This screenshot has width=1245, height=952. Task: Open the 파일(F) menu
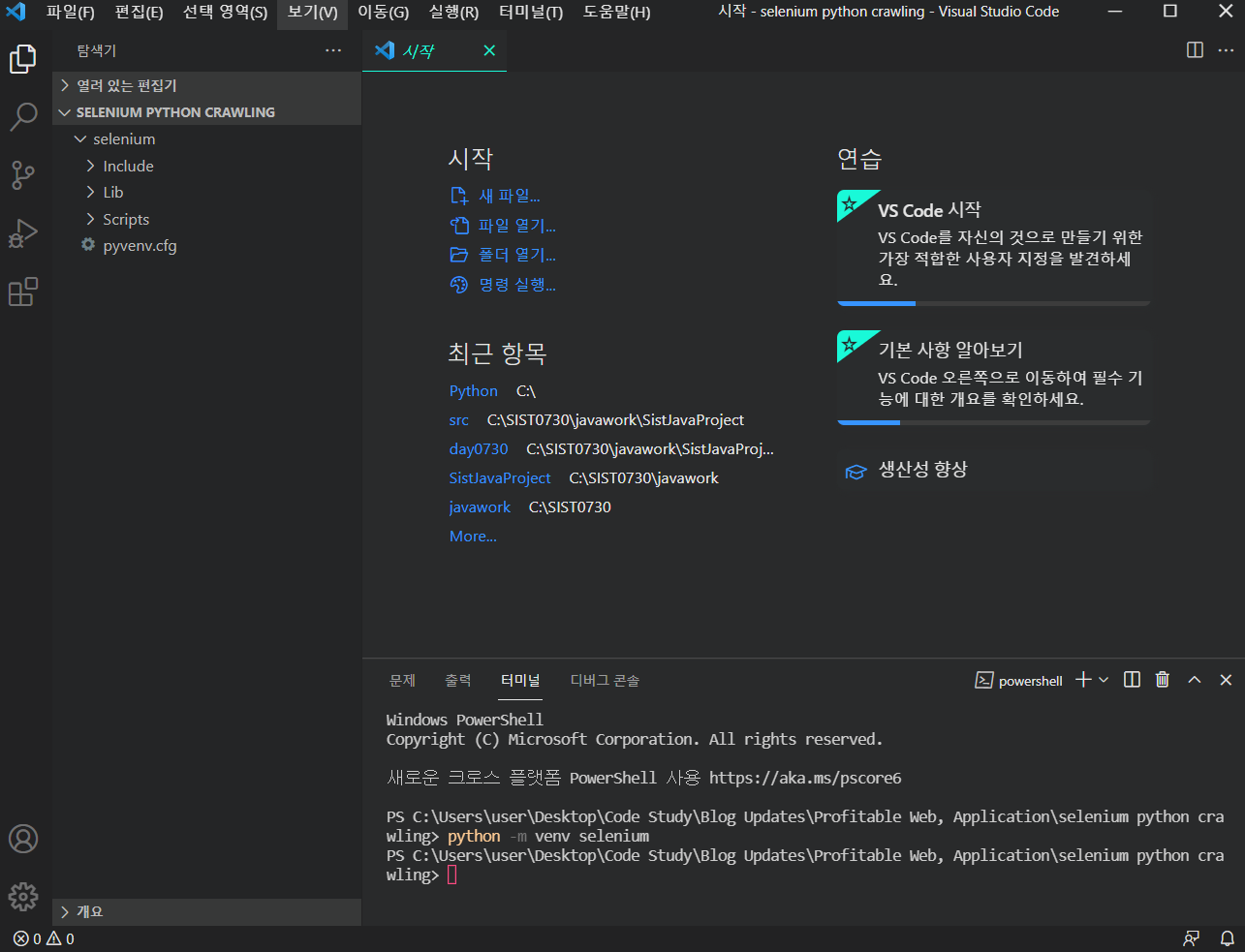click(71, 12)
